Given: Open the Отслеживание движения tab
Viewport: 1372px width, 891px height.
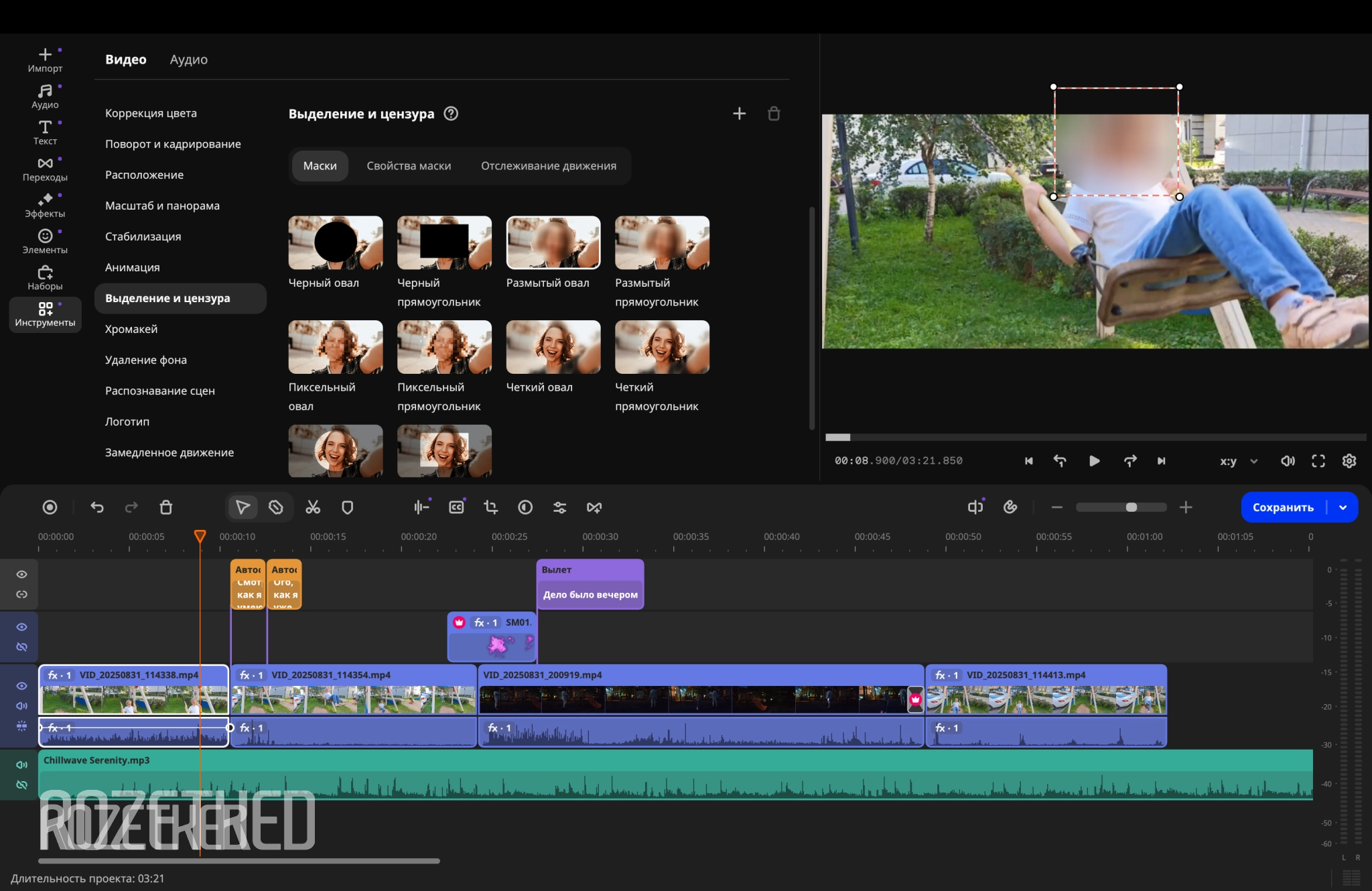Looking at the screenshot, I should pos(548,165).
